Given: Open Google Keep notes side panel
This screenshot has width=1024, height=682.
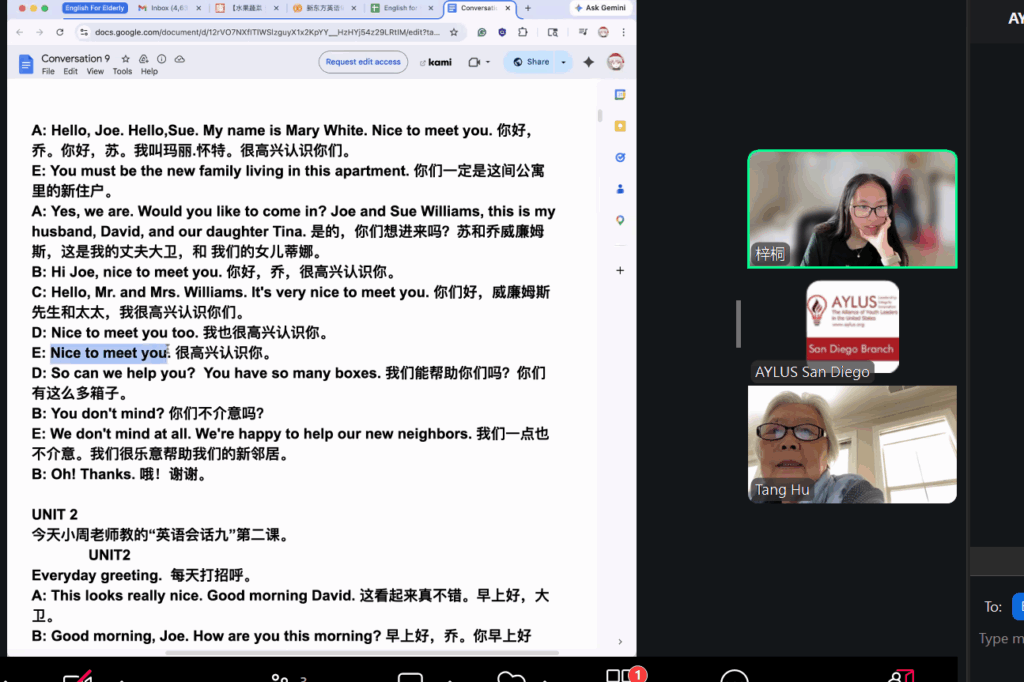Looking at the screenshot, I should tap(620, 126).
